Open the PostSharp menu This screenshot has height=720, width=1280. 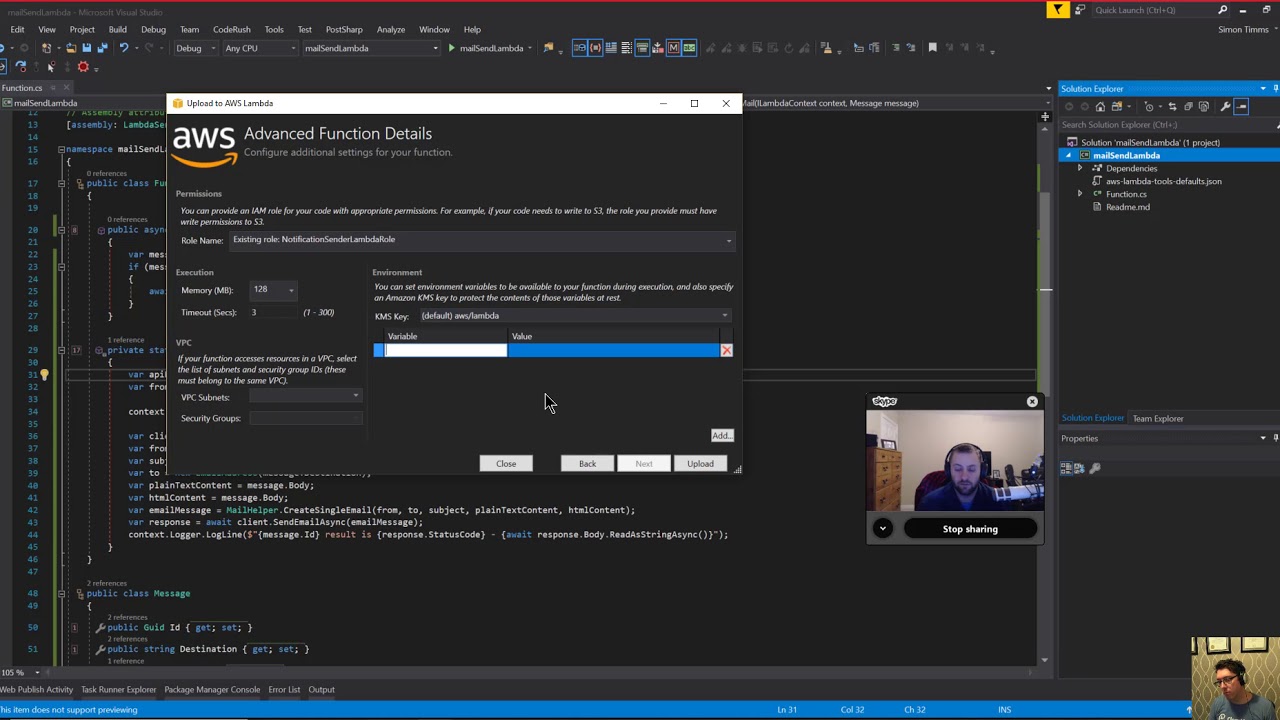point(344,29)
